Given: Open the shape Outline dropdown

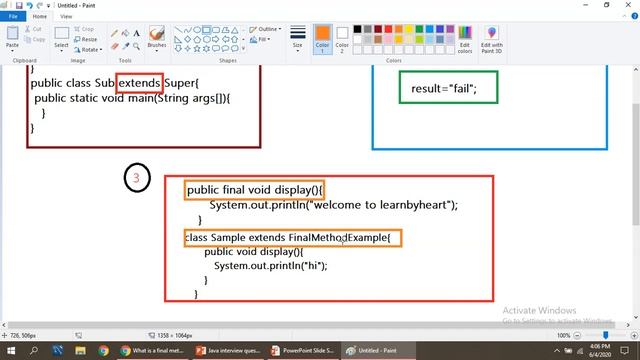Looking at the screenshot, I should coord(265,29).
